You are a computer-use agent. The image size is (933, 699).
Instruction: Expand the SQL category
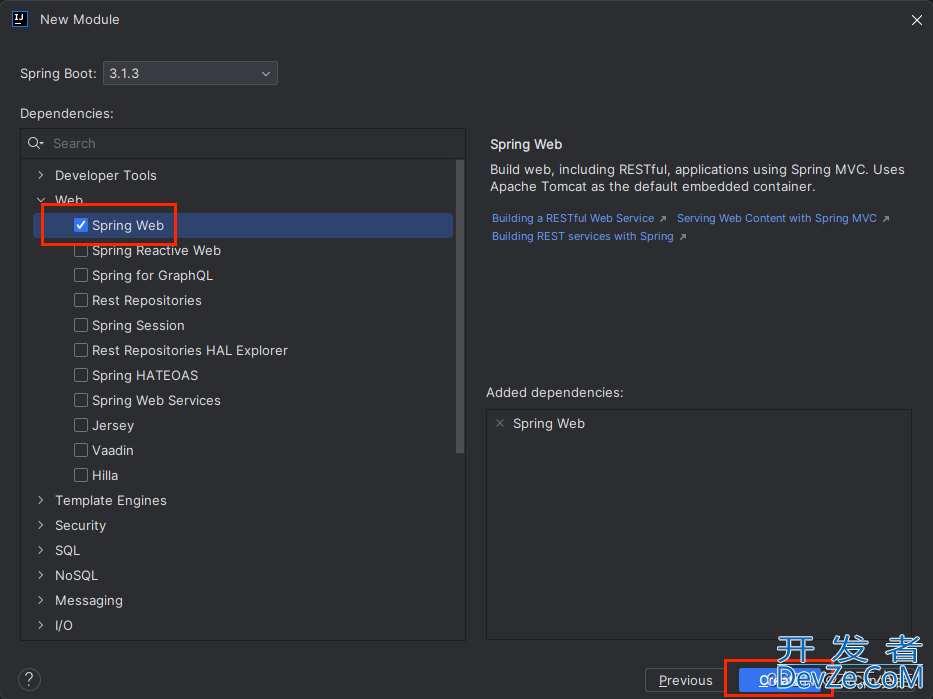(x=40, y=550)
